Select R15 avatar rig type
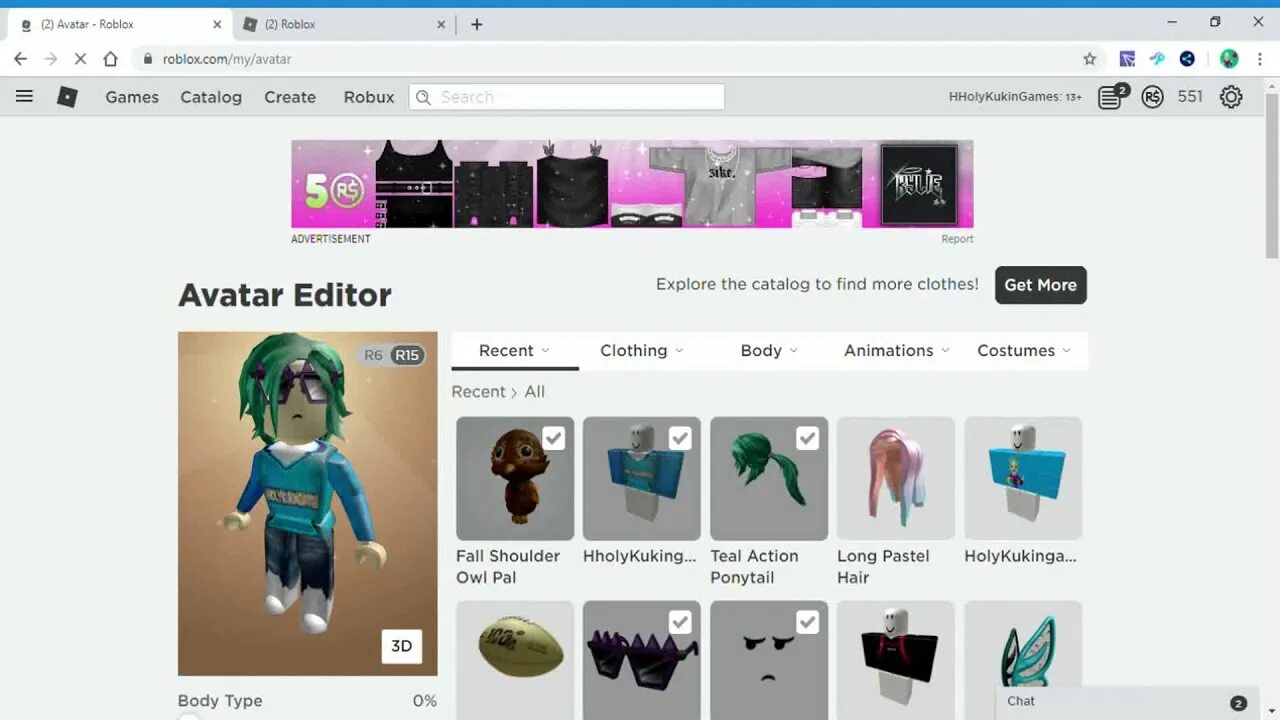1280x720 pixels. pyautogui.click(x=407, y=355)
